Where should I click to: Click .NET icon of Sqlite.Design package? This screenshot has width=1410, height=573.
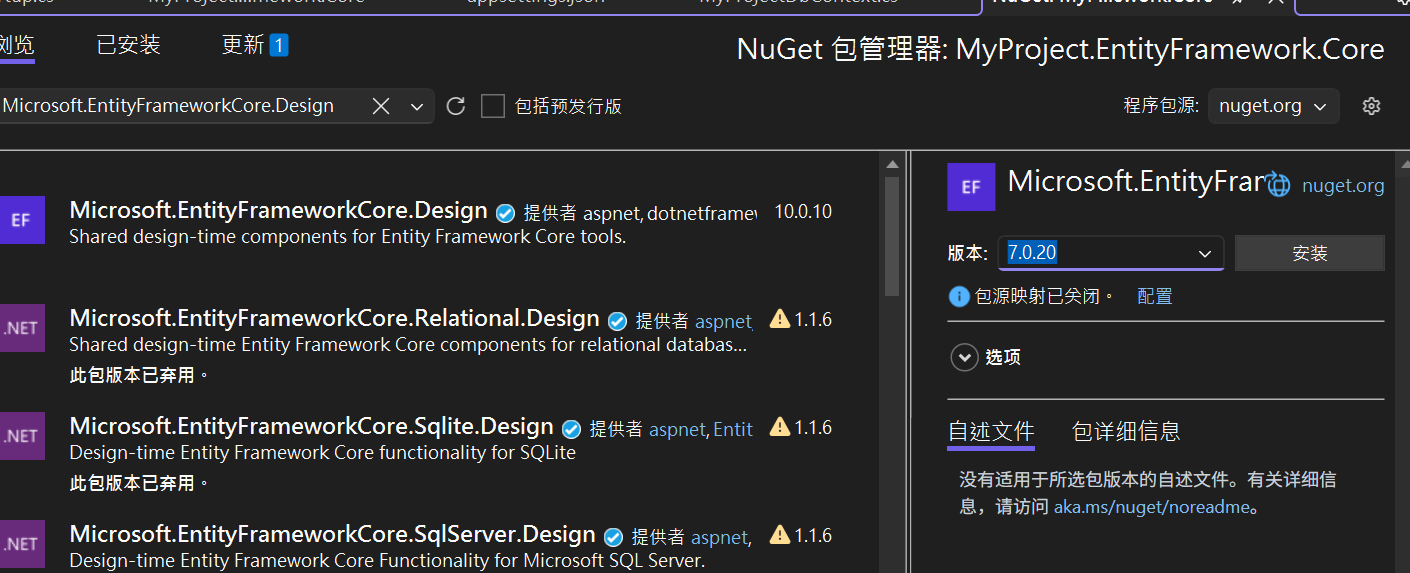coord(21,436)
